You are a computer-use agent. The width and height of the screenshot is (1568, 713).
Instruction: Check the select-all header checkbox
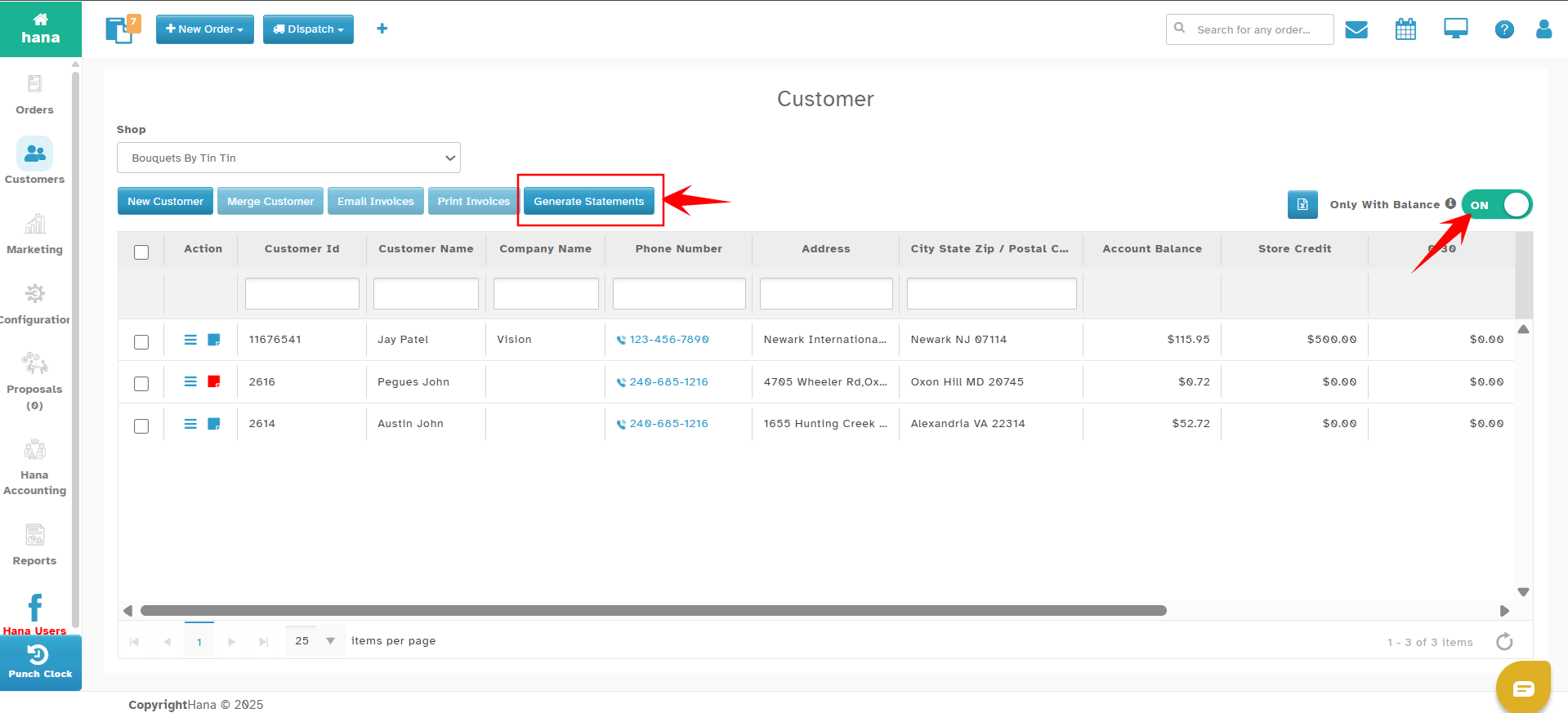[141, 252]
